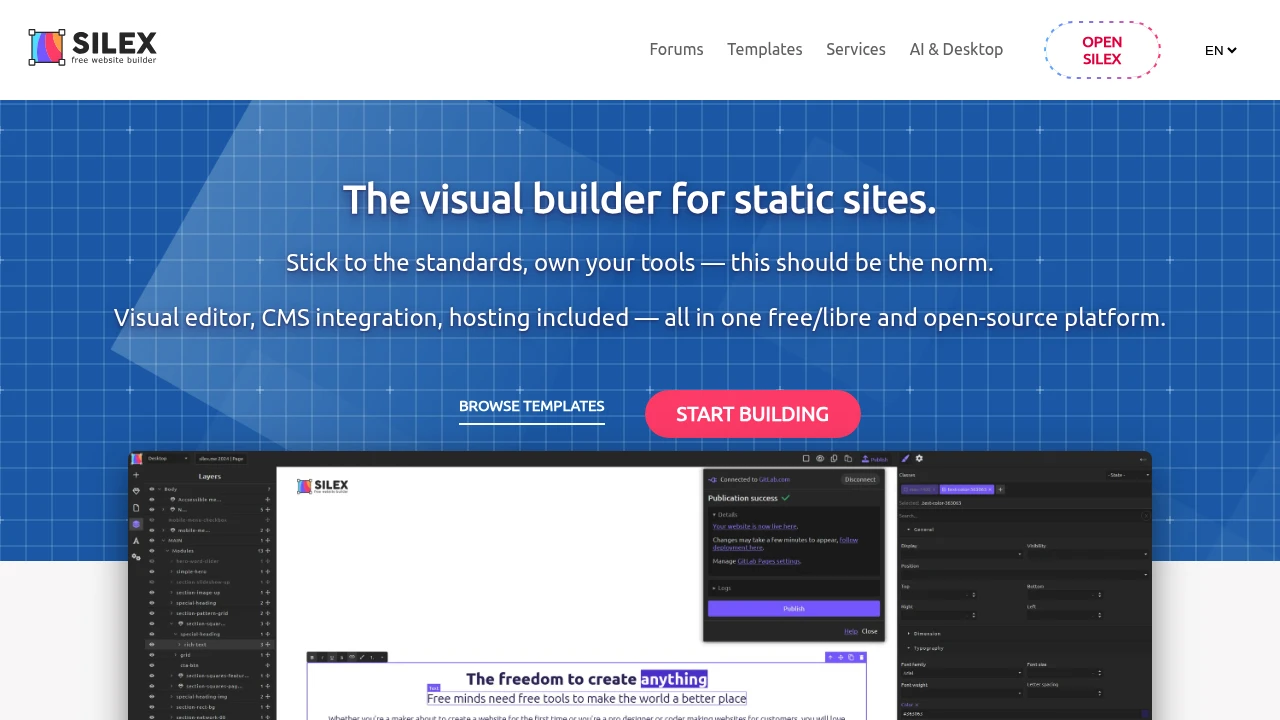Click the duplicate icon on selected element toolbar

point(851,657)
